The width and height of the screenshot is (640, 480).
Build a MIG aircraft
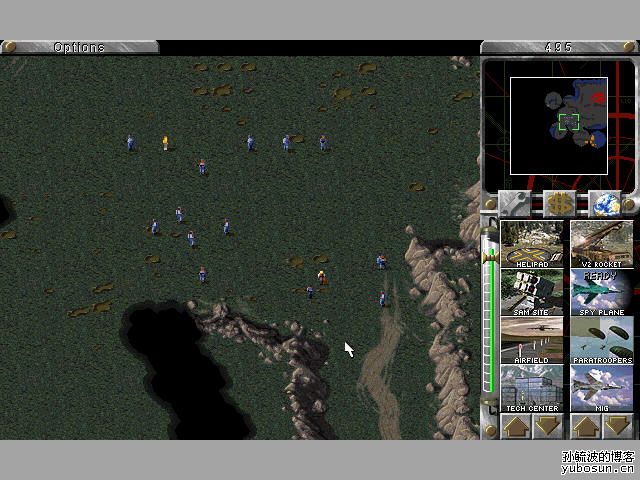[602, 389]
